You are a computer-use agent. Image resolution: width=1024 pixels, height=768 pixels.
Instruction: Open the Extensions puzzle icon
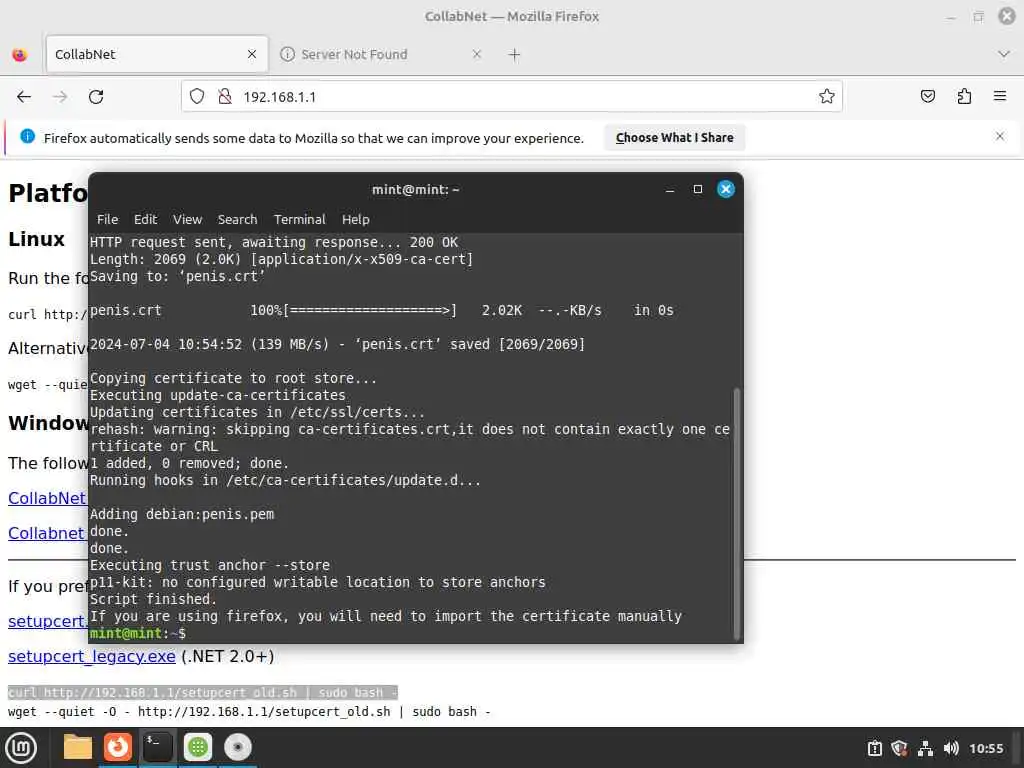[964, 97]
